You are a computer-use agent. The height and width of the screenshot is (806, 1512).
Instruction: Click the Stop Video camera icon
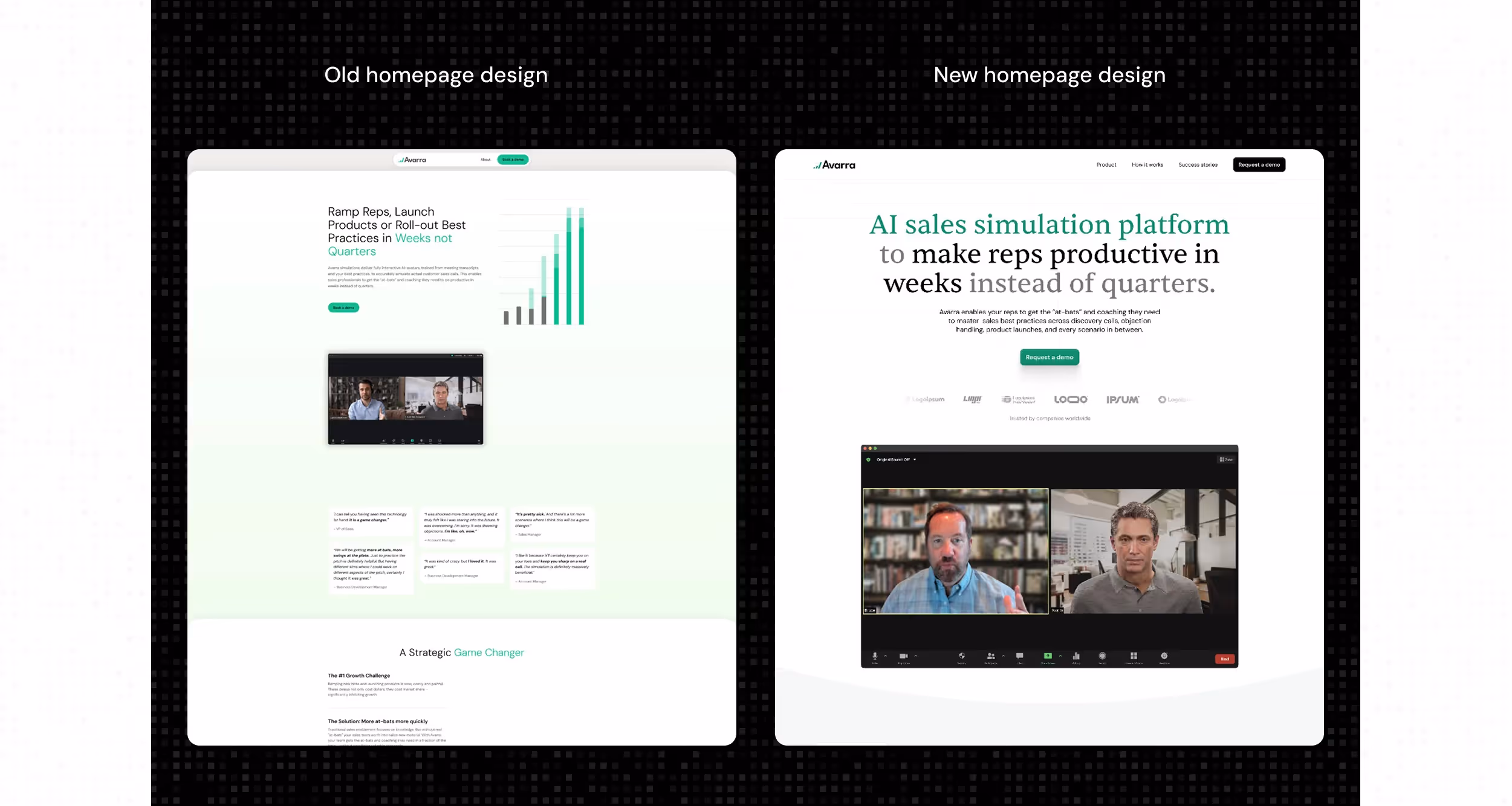(x=903, y=656)
